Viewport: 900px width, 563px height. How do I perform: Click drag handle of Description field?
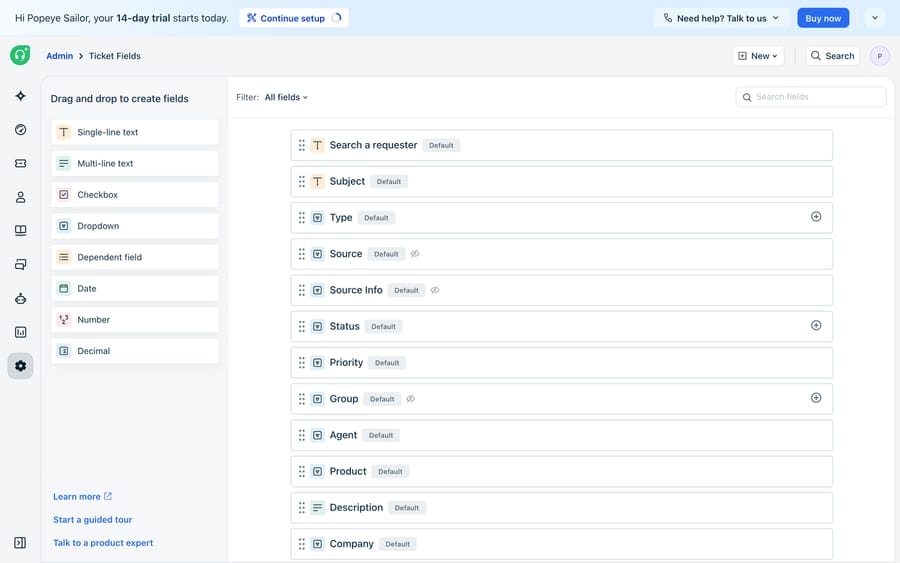pyautogui.click(x=302, y=508)
